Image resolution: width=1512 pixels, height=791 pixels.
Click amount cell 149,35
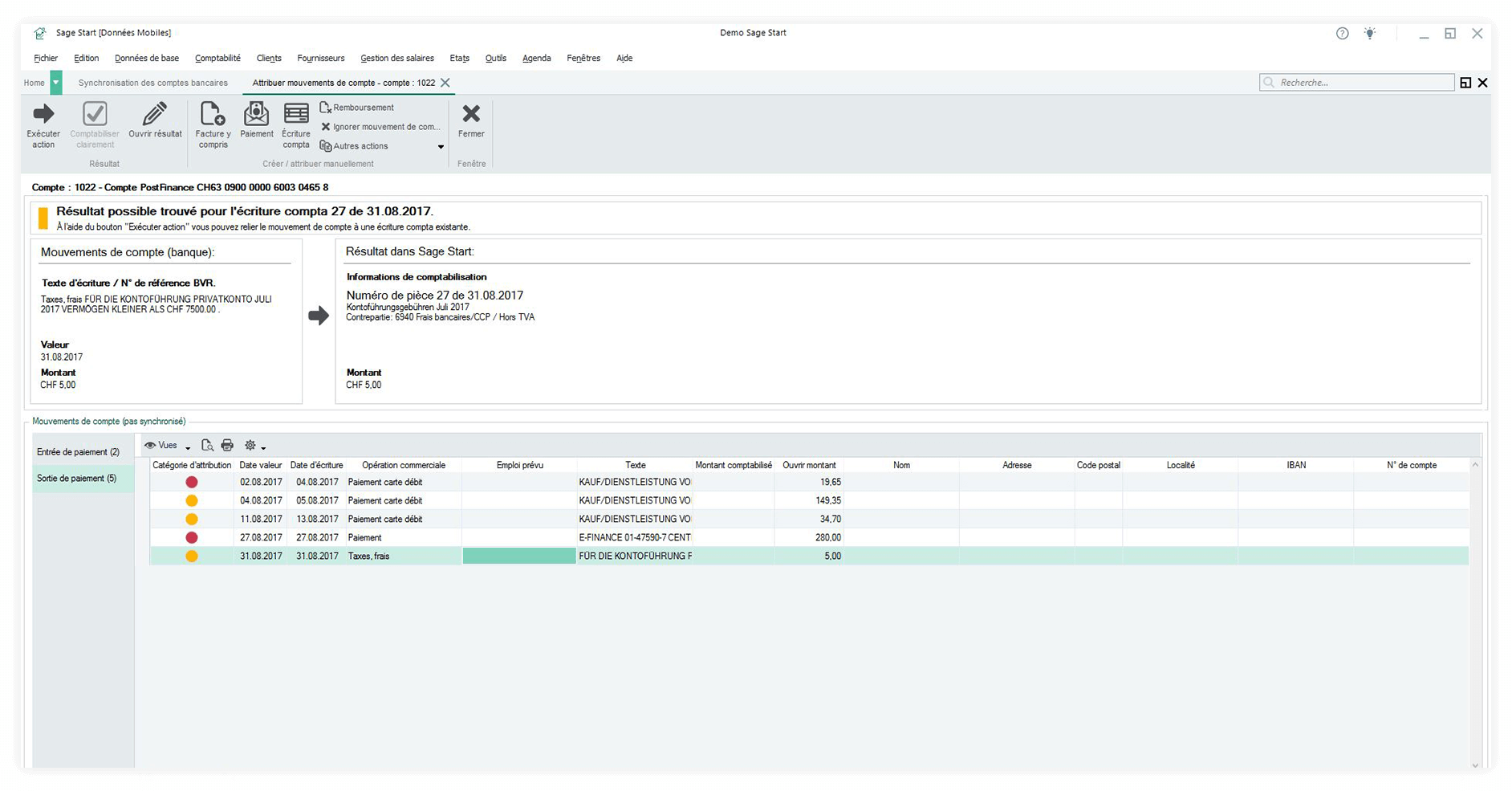pyautogui.click(x=809, y=501)
